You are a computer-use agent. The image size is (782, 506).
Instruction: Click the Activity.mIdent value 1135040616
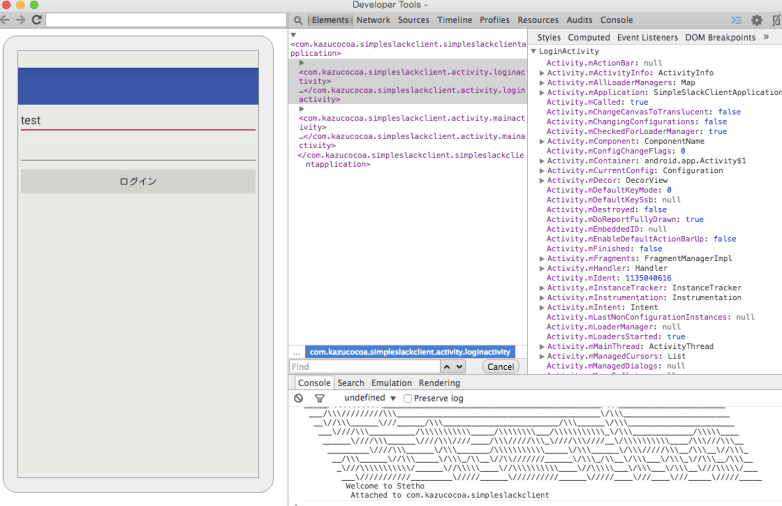(648, 278)
